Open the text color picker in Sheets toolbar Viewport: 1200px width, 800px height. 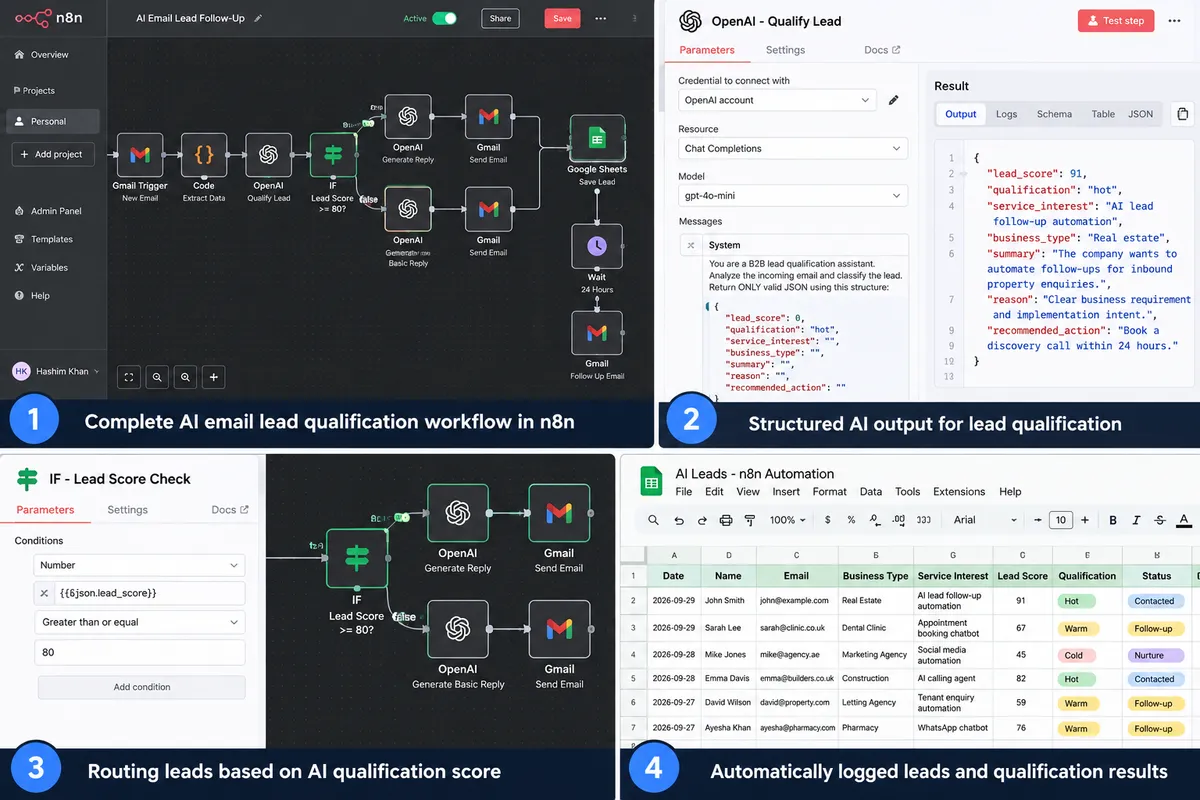(1184, 520)
